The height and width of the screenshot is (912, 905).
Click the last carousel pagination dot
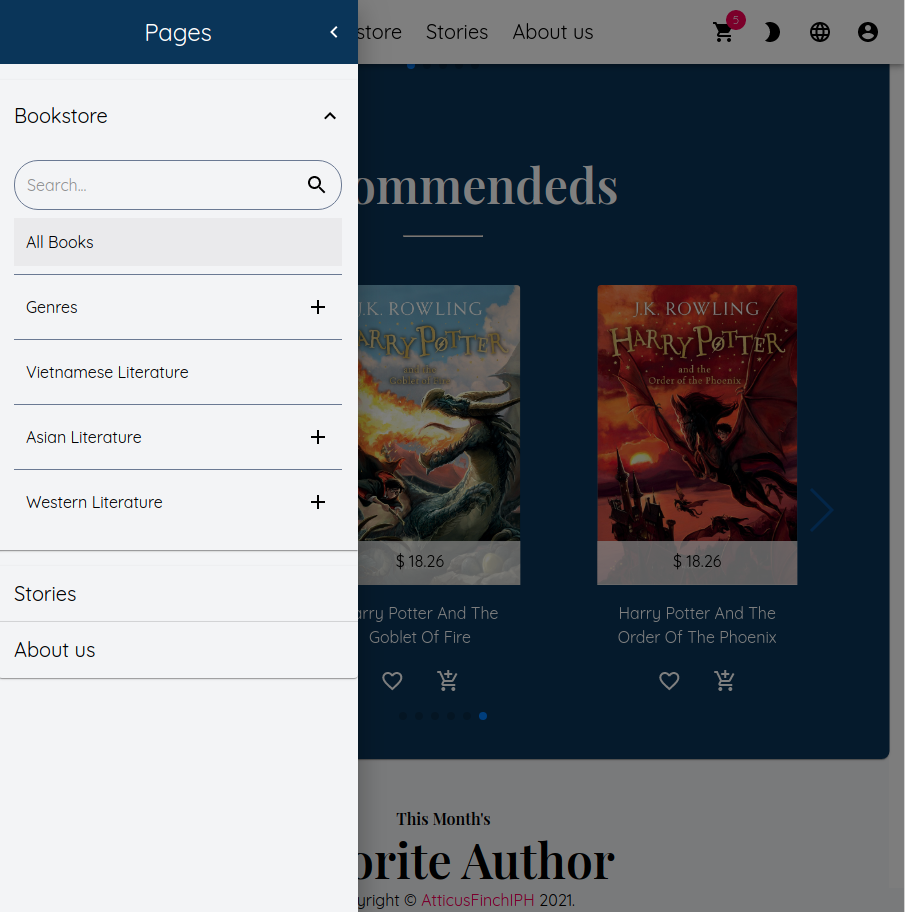[483, 716]
